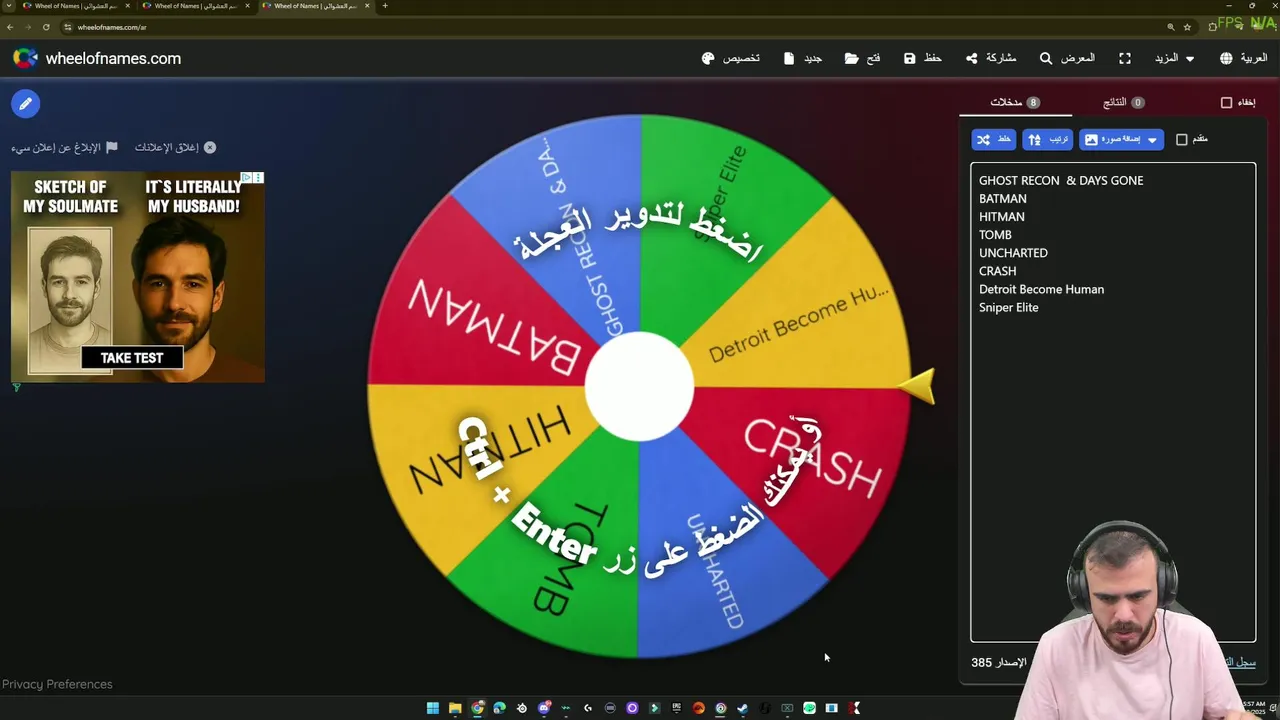
Task: Open the المعرض gallery search
Action: click(1067, 58)
